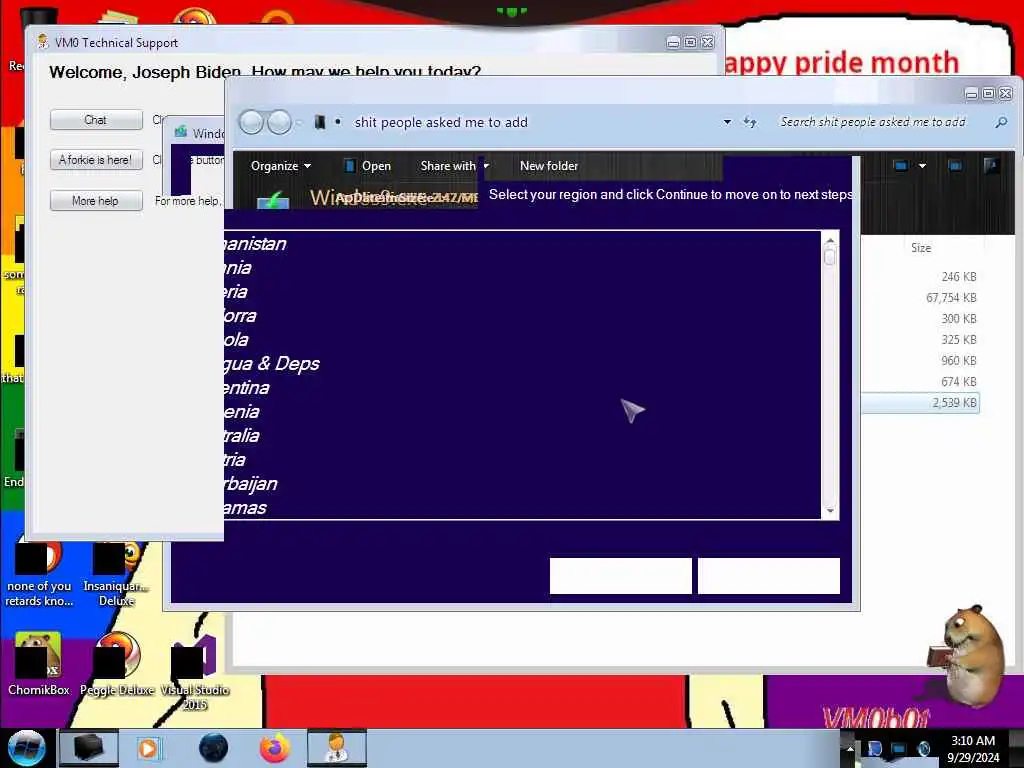Open Peggle Deluxe desktop icon
The image size is (1024, 768).
[117, 664]
